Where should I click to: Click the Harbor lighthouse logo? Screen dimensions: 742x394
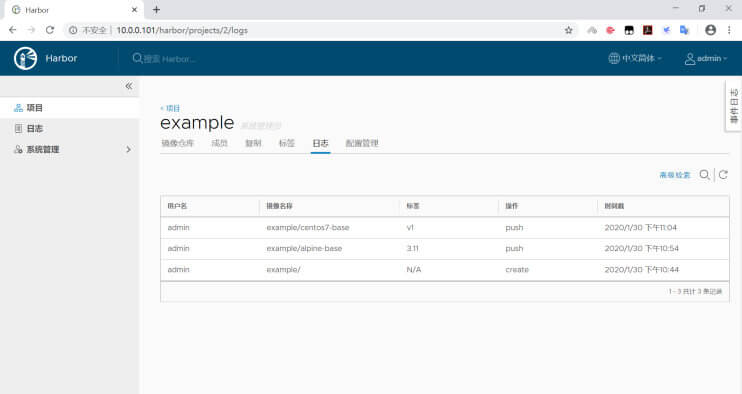[26, 59]
